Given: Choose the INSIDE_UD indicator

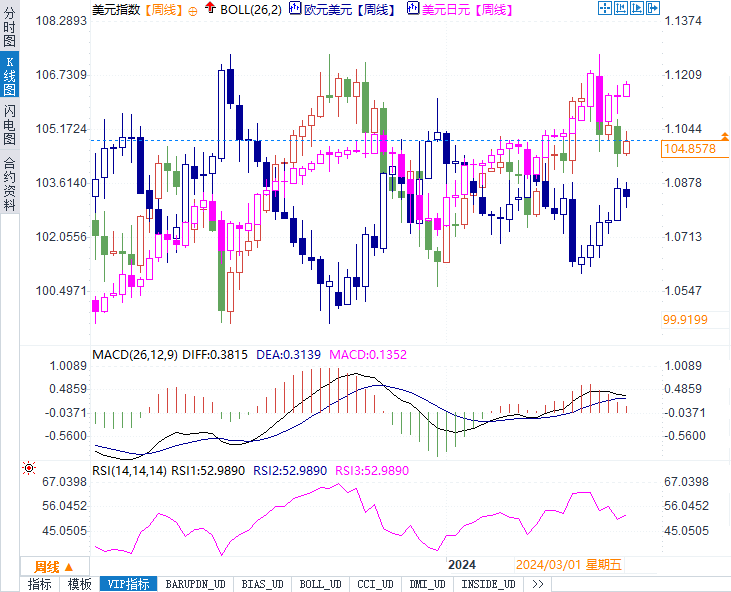Looking at the screenshot, I should click(489, 584).
